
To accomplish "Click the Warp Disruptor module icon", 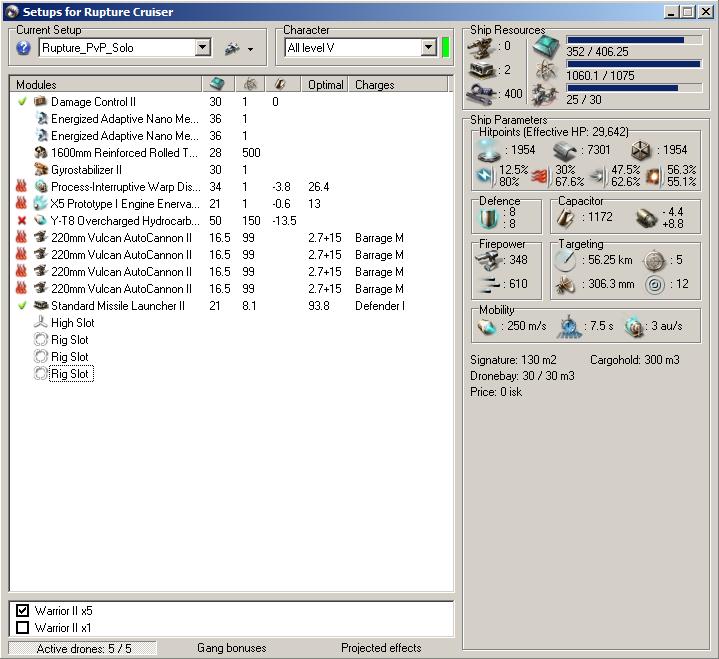I will 41,186.
